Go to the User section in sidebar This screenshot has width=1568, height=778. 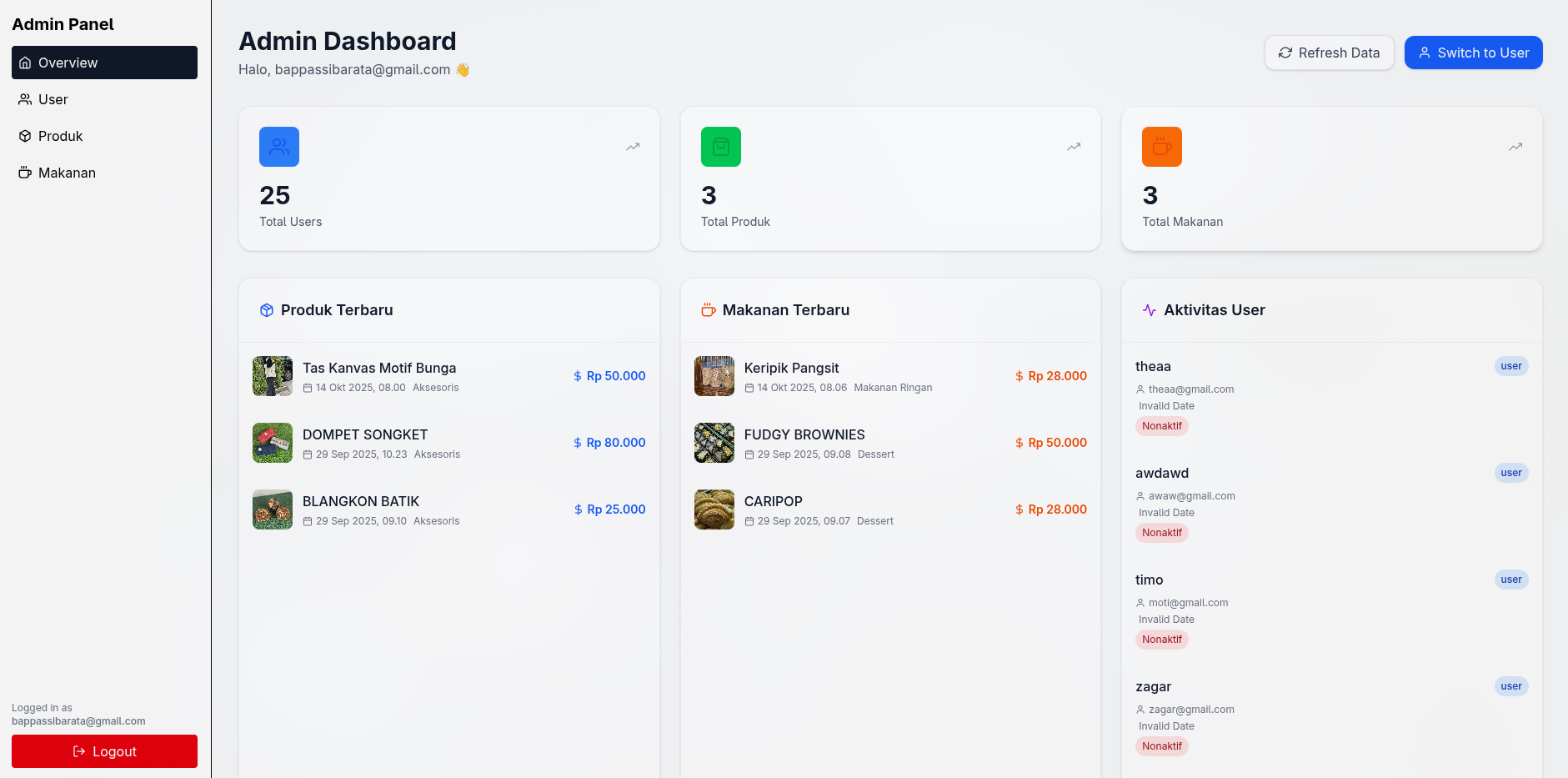(104, 99)
